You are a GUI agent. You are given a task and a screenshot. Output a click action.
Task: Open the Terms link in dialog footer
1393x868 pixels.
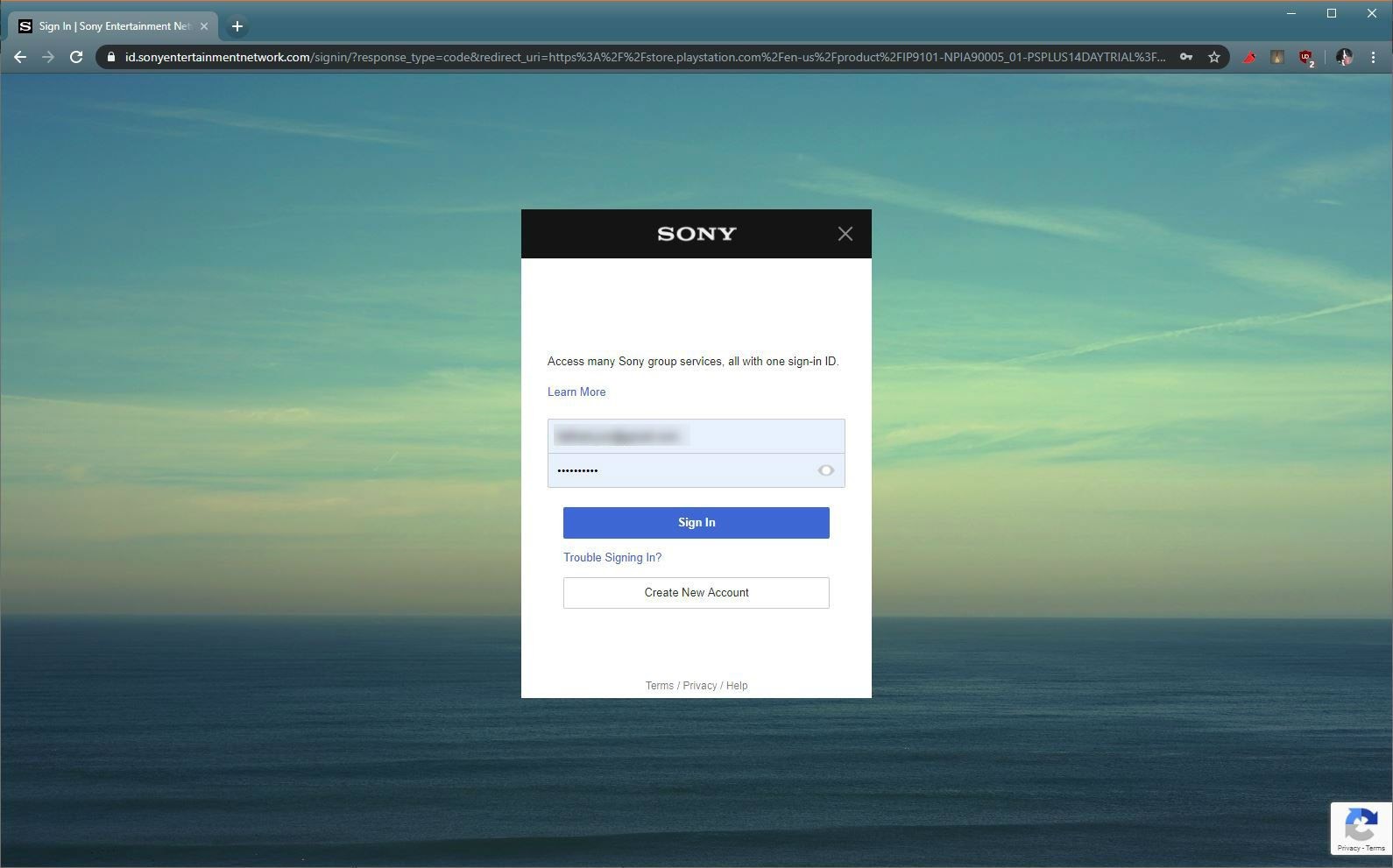pyautogui.click(x=660, y=686)
